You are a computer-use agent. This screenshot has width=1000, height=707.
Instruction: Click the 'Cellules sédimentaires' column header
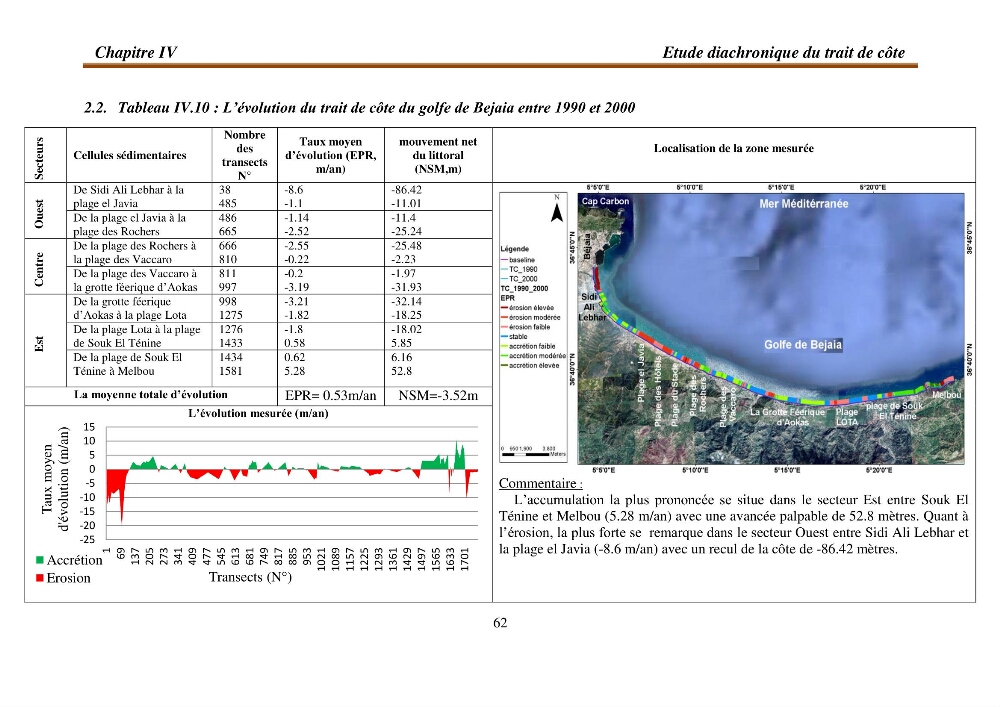pos(129,155)
